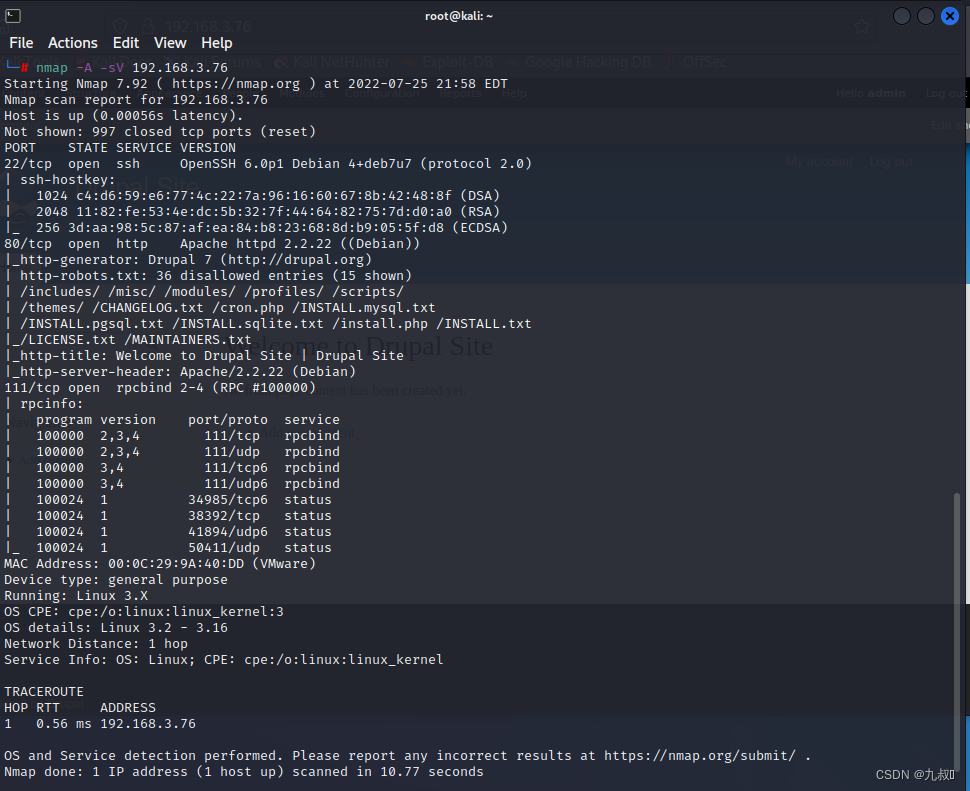This screenshot has height=791, width=970.
Task: Minimize the terminal window
Action: click(x=901, y=15)
